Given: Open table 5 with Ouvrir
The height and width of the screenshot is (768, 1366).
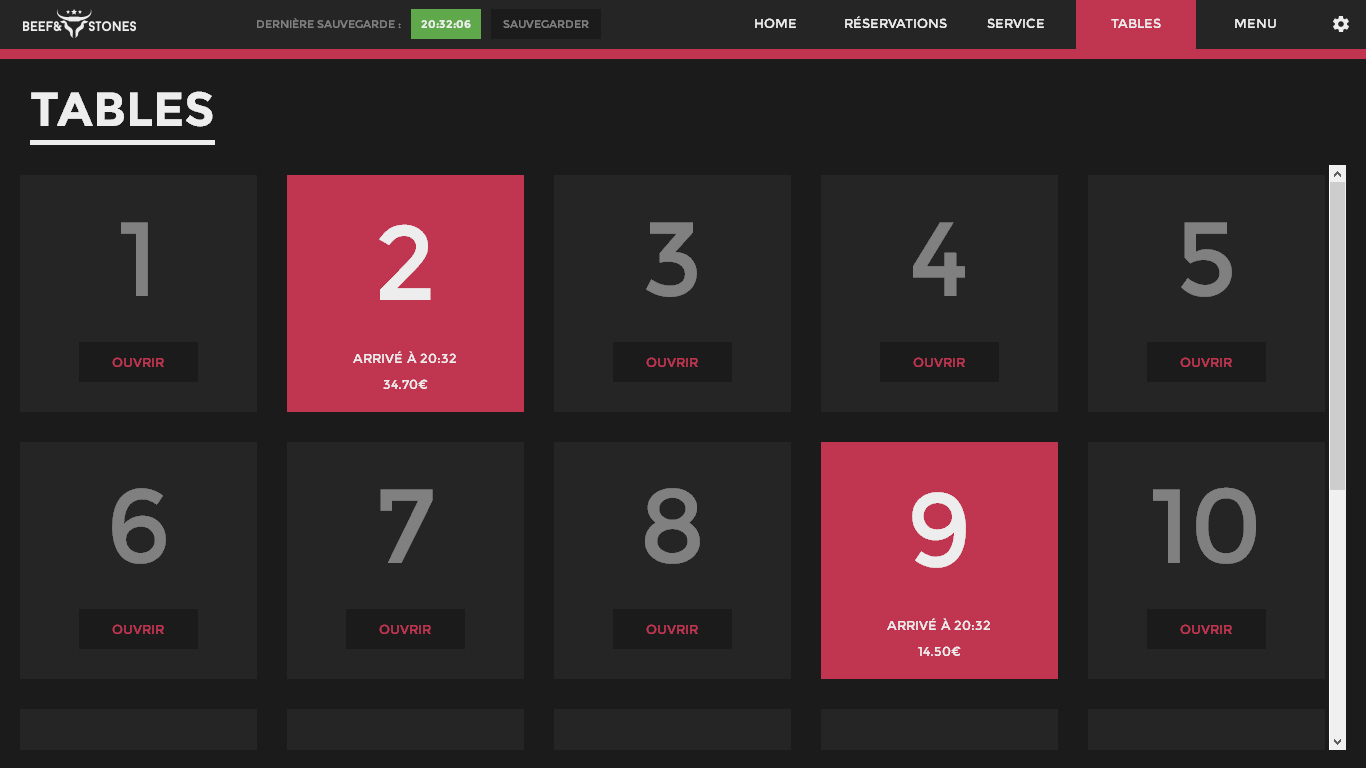Looking at the screenshot, I should pyautogui.click(x=1206, y=362).
